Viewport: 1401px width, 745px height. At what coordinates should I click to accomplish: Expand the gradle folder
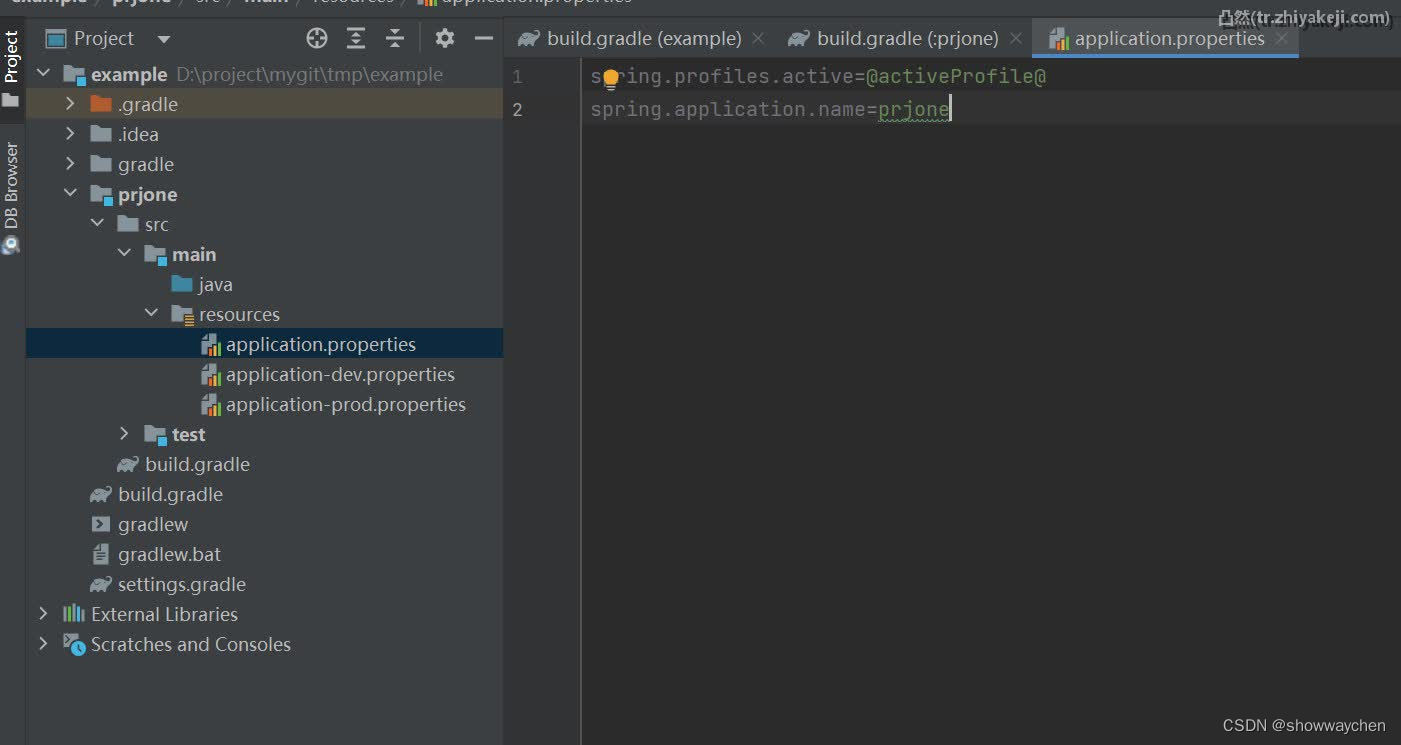tap(70, 164)
